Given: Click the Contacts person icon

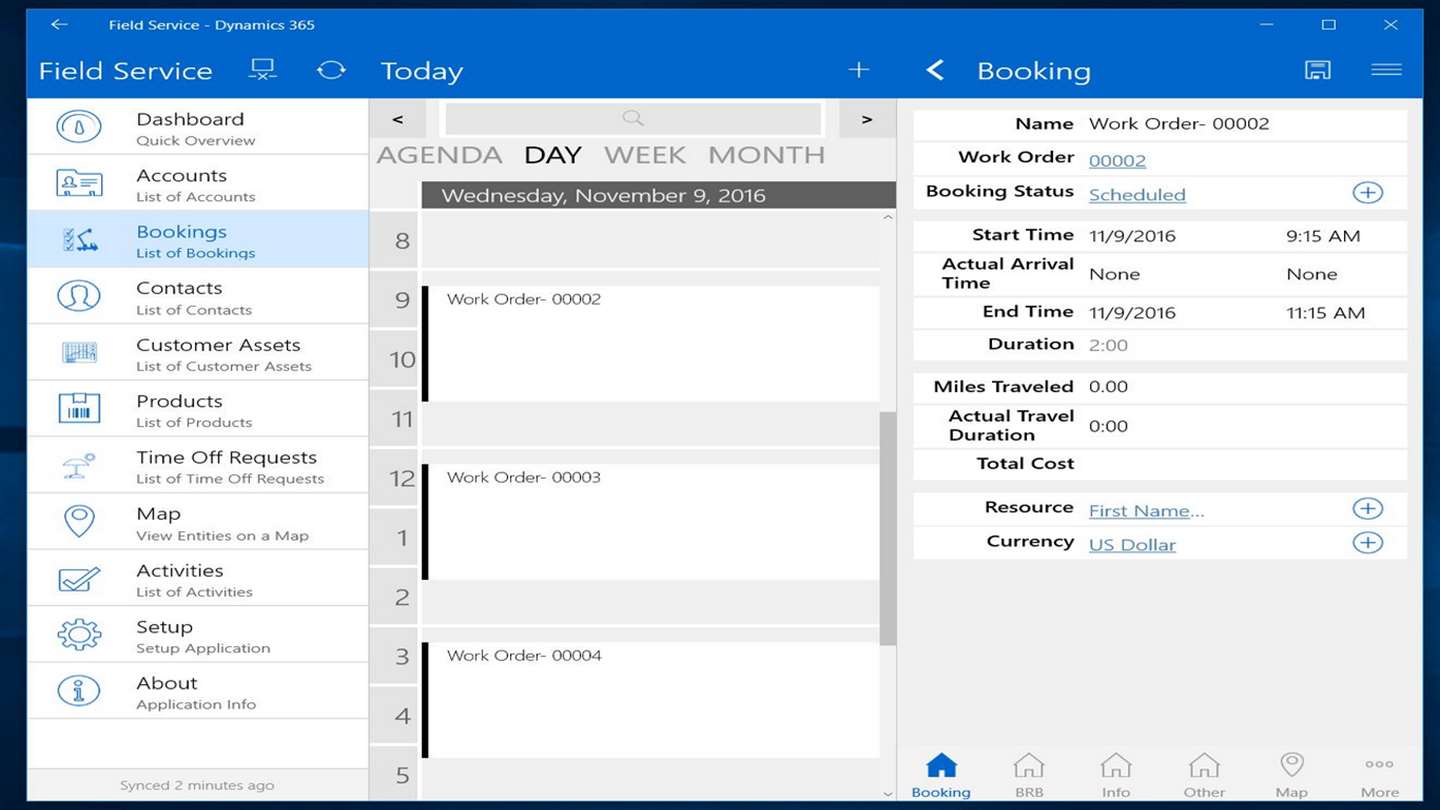Looking at the screenshot, I should tap(79, 297).
